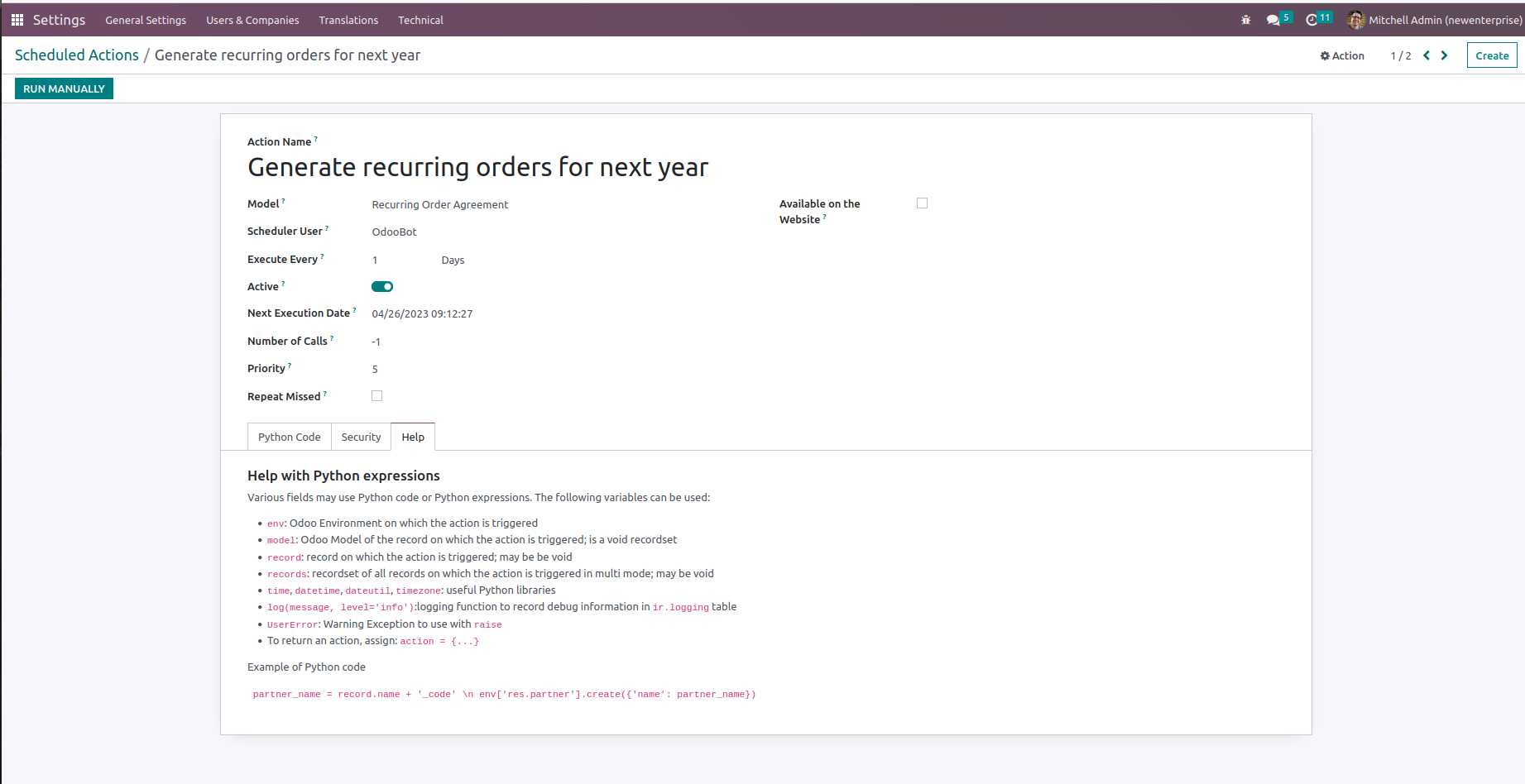Viewport: 1525px width, 784px height.
Task: Click the Next Execution Date field value
Action: pyautogui.click(x=422, y=314)
